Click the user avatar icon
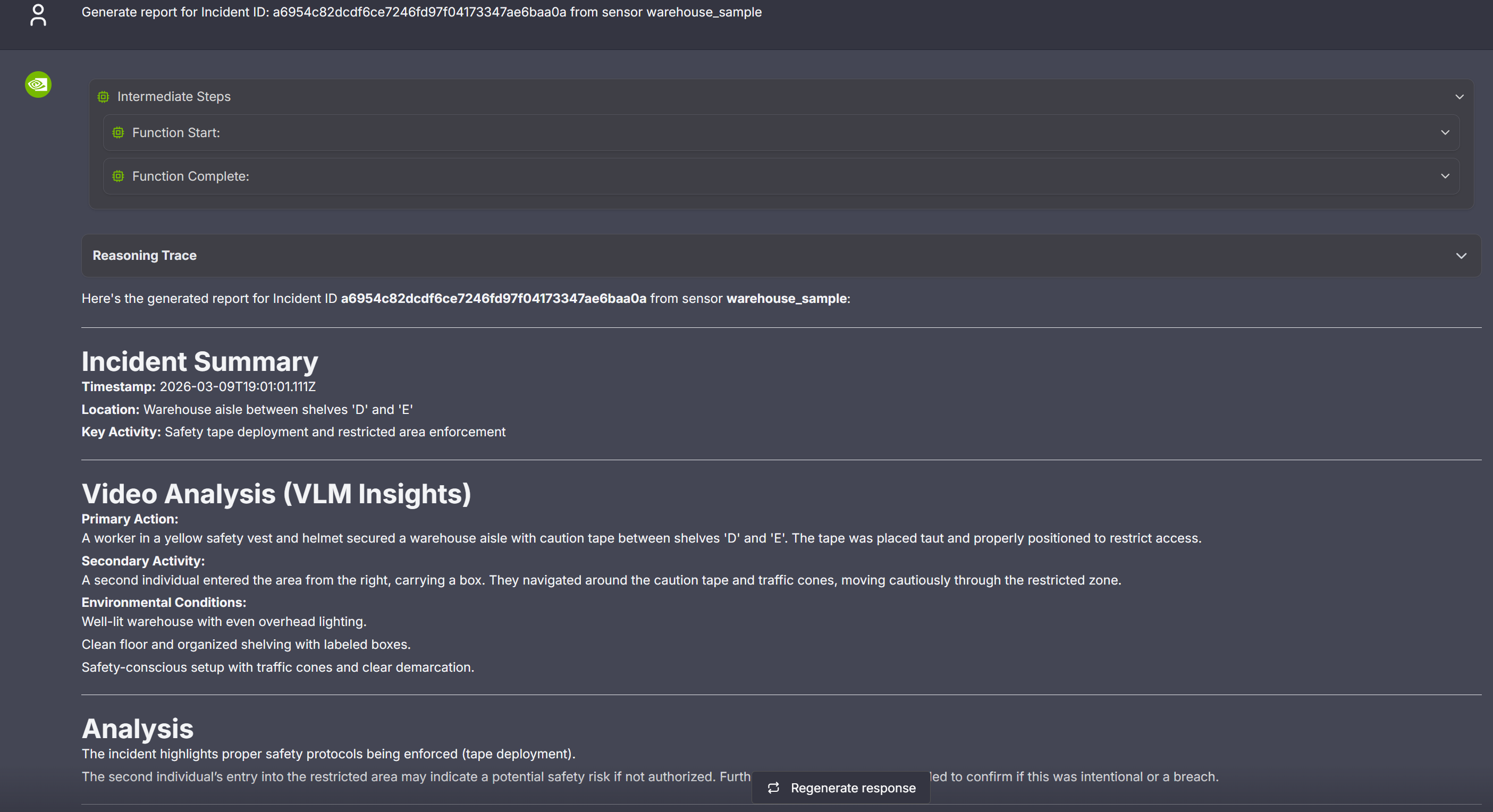The image size is (1493, 812). pyautogui.click(x=38, y=15)
